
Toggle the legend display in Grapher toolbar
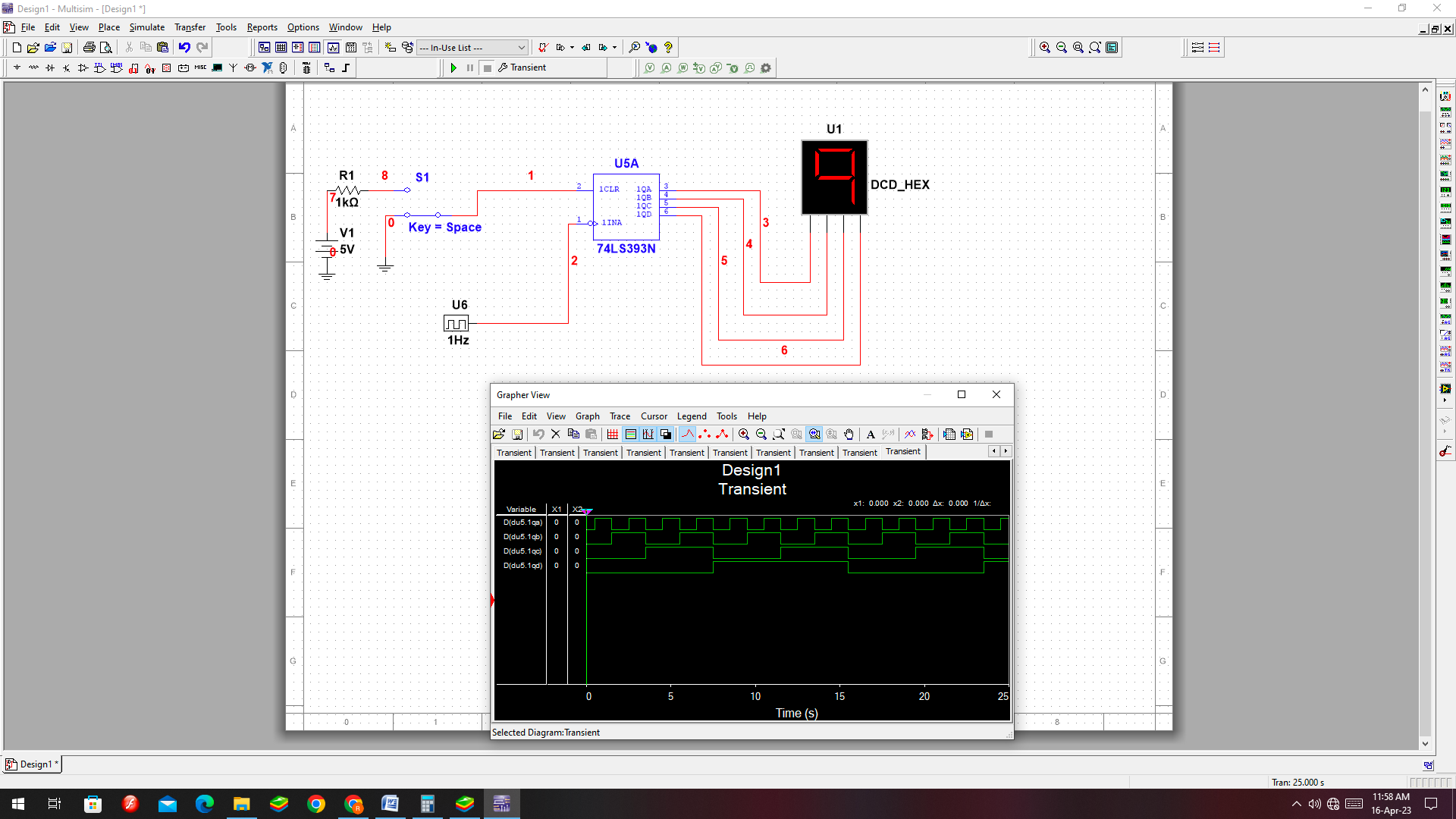coord(630,435)
